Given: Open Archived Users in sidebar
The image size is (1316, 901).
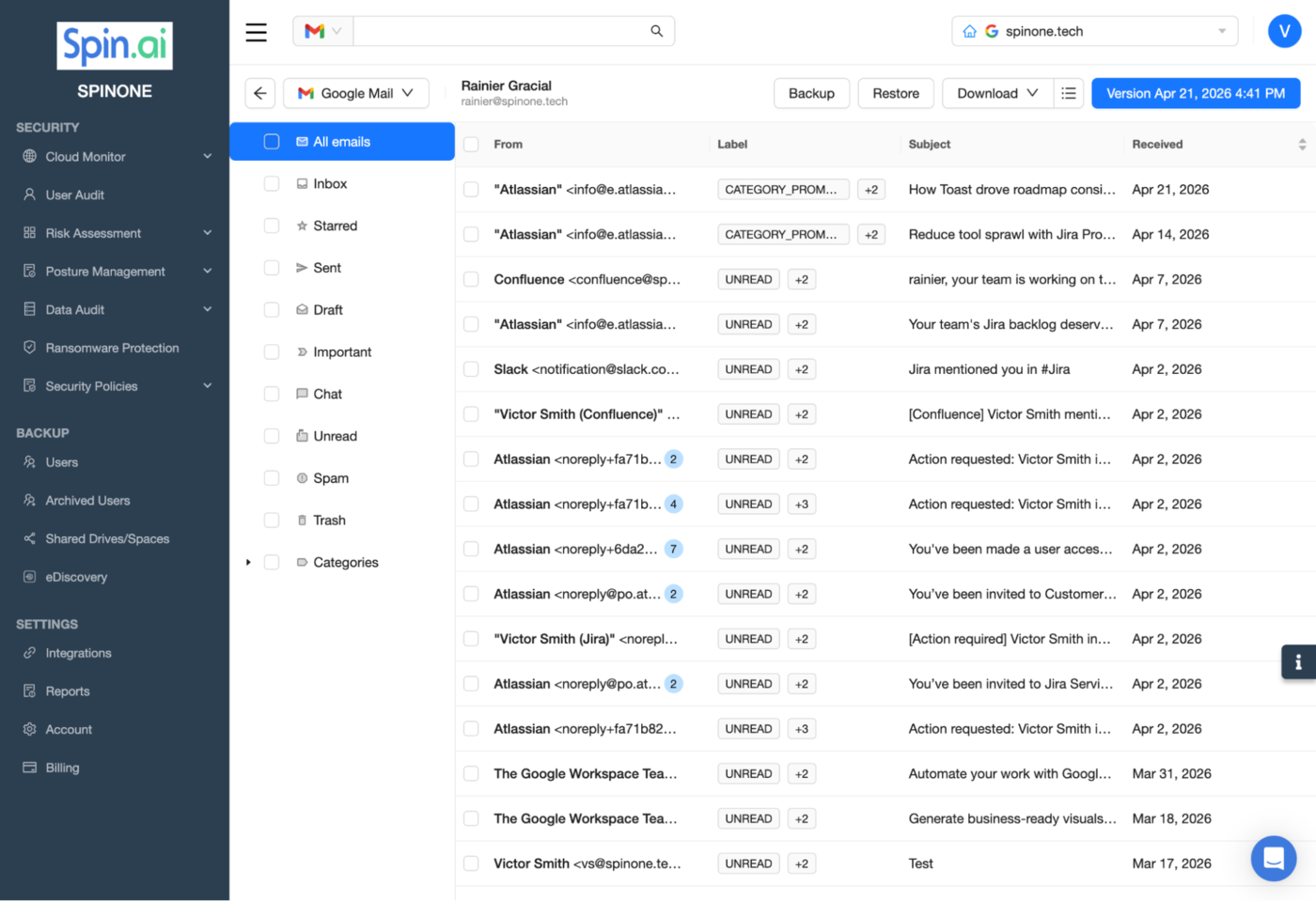Looking at the screenshot, I should [87, 501].
